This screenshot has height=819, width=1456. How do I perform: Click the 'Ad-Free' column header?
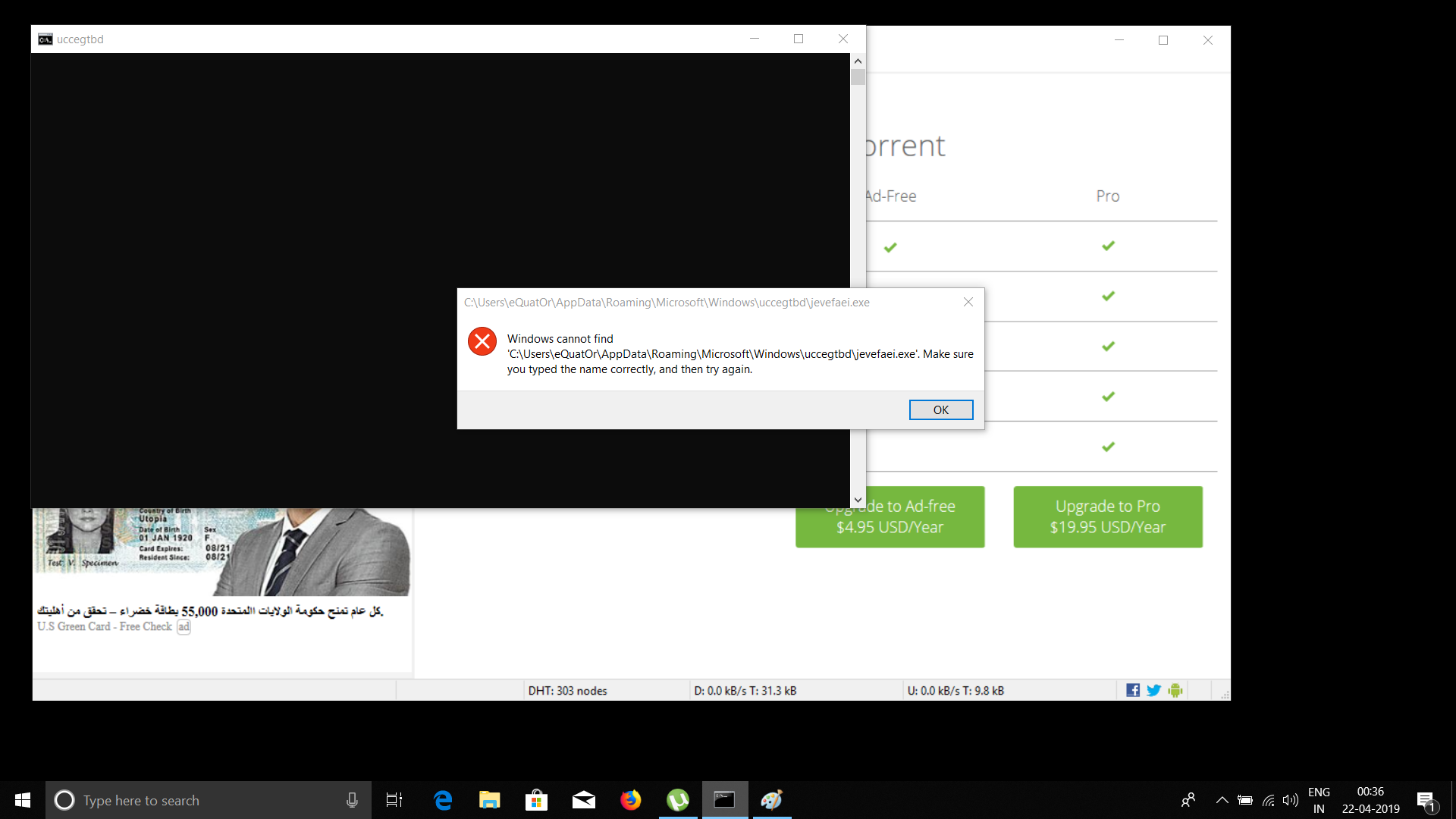891,196
